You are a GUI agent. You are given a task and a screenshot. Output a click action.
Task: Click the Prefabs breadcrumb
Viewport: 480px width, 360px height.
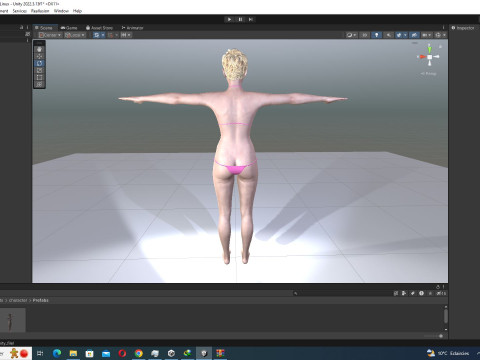tap(41, 300)
